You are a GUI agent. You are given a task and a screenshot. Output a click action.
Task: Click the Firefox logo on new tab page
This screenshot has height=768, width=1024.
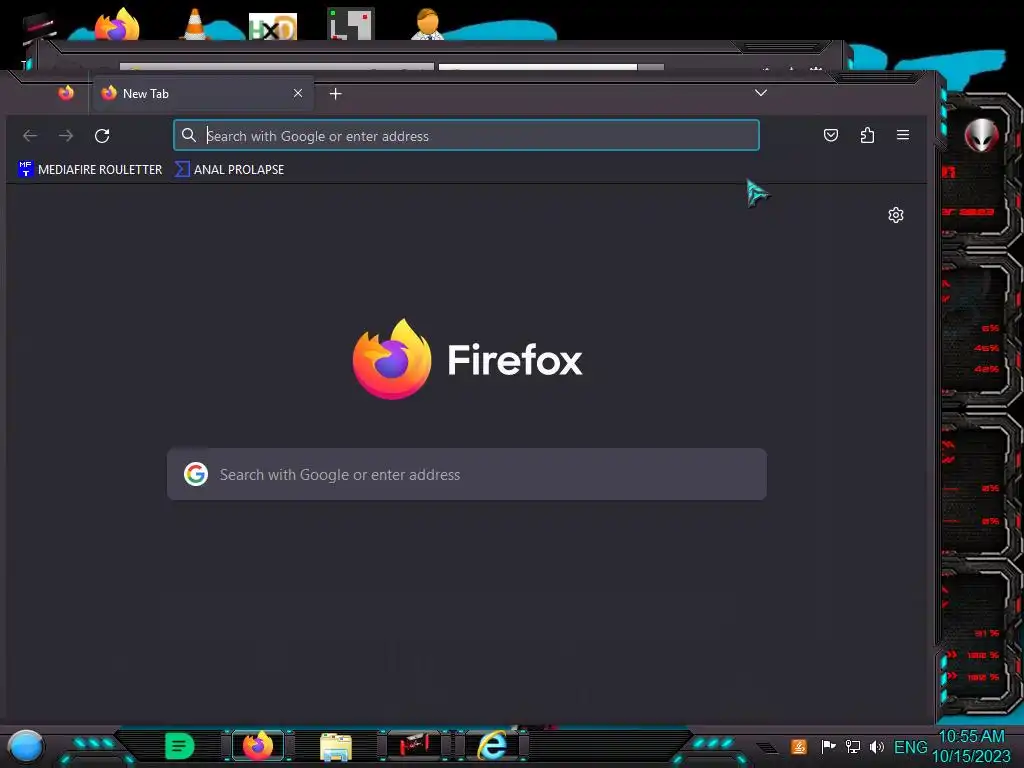(392, 359)
